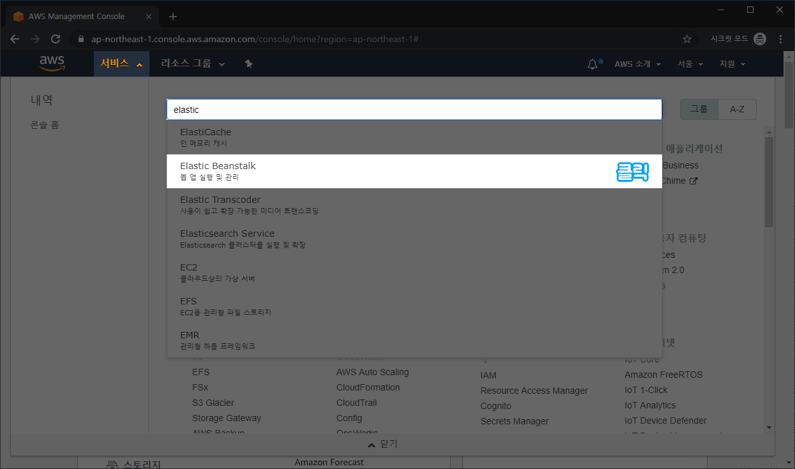Open the 서울 region dropdown
This screenshot has height=469, width=795.
[690, 64]
